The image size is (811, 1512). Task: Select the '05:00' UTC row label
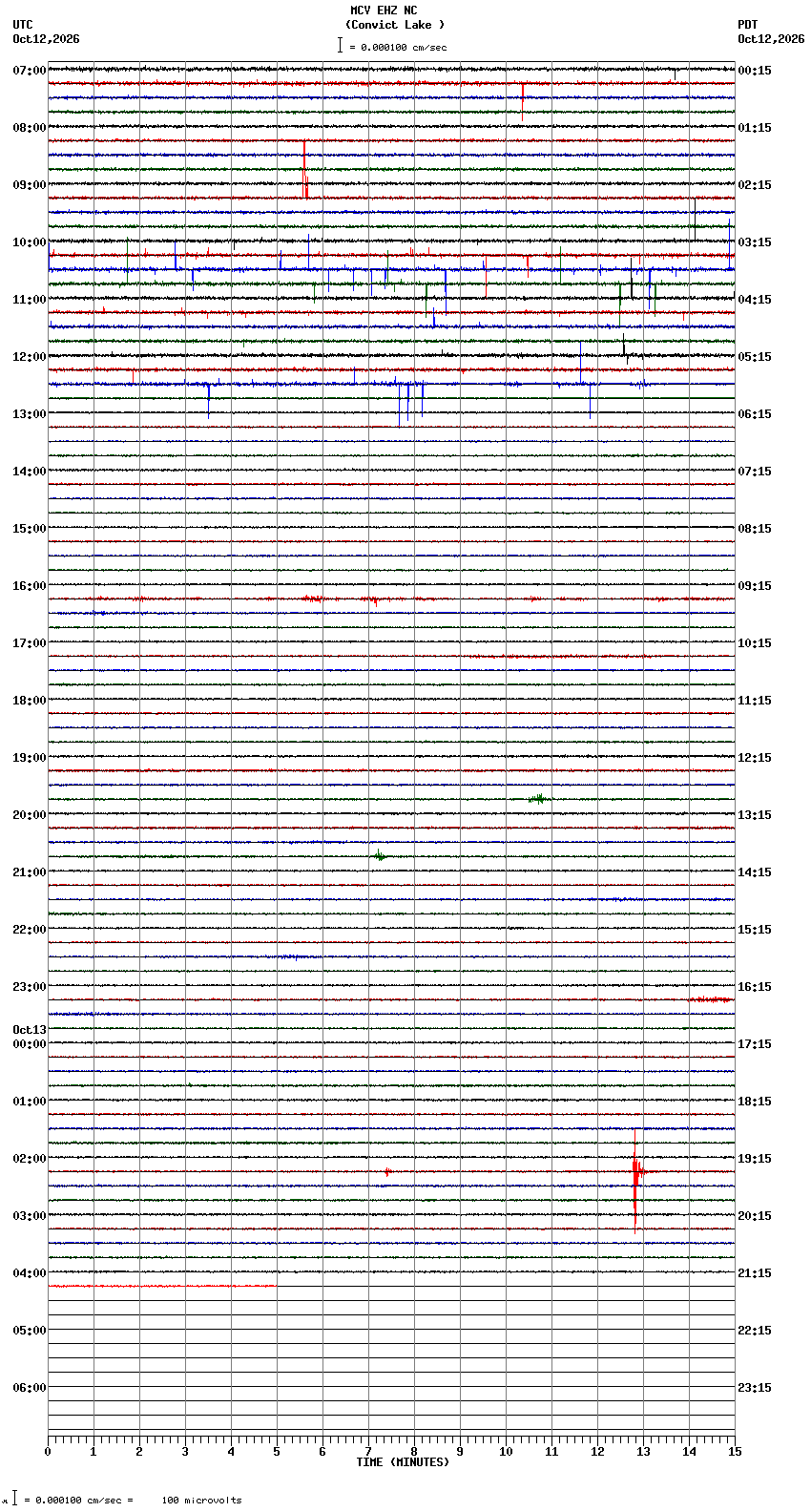point(30,1331)
